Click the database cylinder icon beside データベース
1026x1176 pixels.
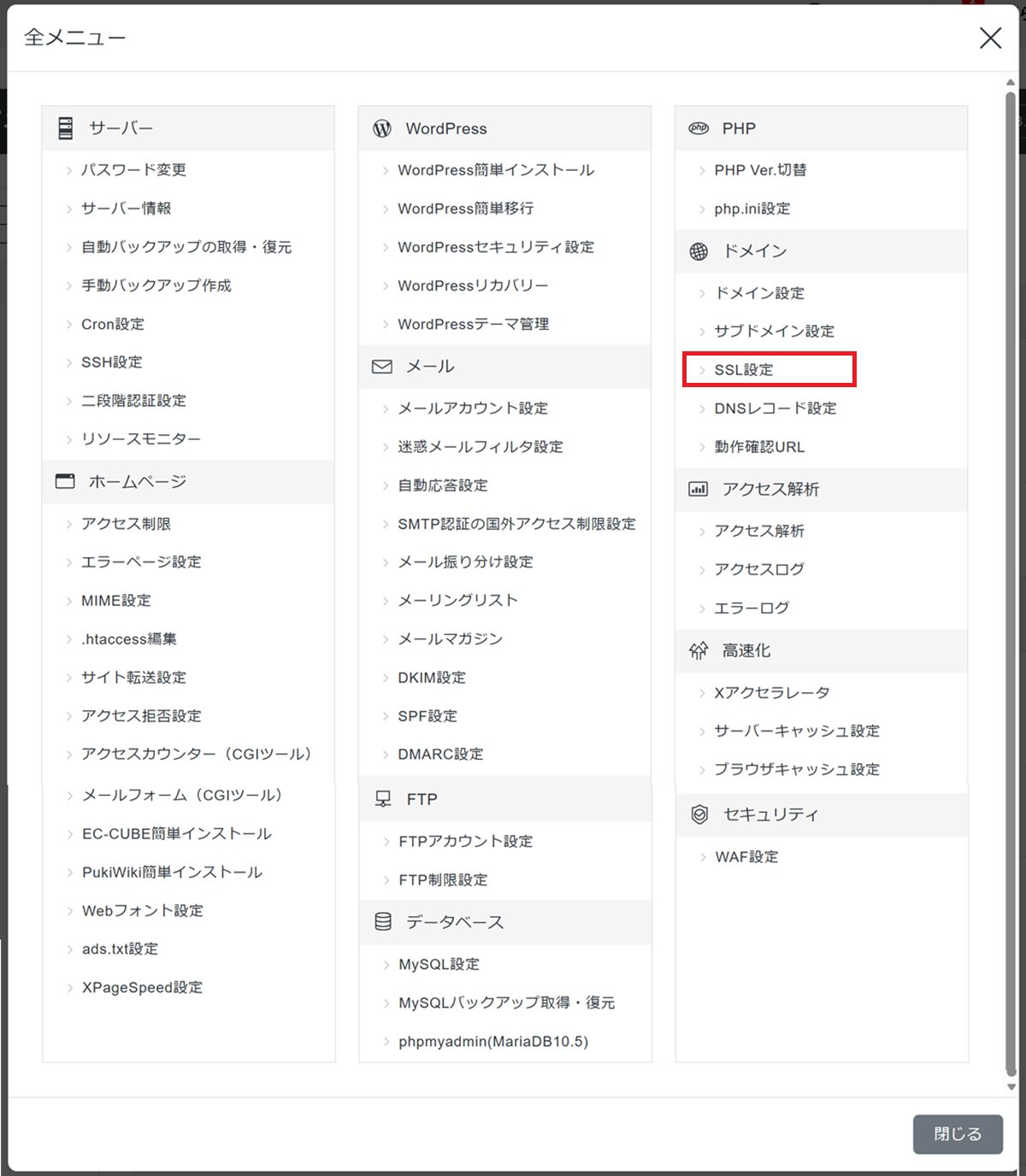[383, 921]
